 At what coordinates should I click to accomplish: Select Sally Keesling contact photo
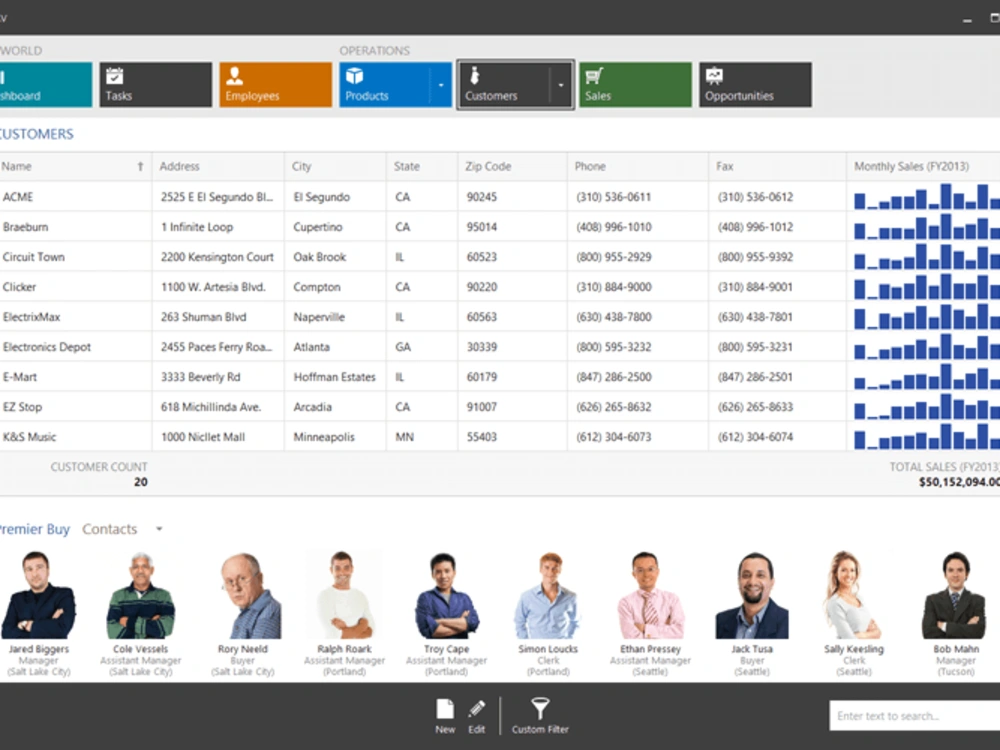(853, 596)
